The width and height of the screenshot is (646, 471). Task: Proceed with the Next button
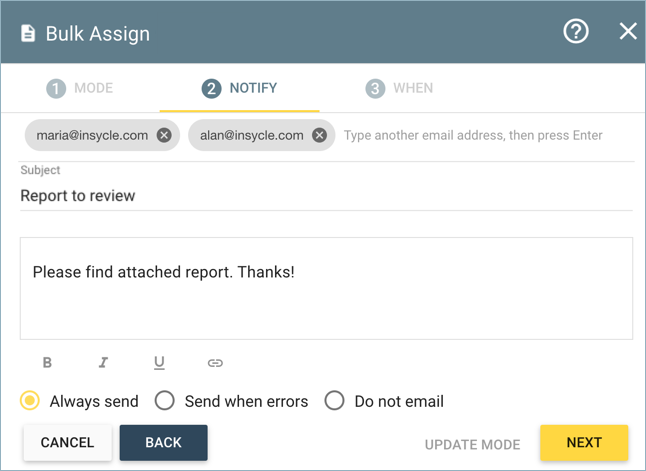coord(584,443)
